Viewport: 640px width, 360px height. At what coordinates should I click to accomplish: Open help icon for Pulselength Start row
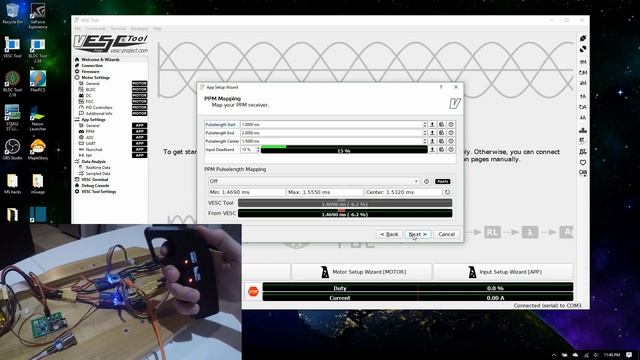(x=451, y=124)
